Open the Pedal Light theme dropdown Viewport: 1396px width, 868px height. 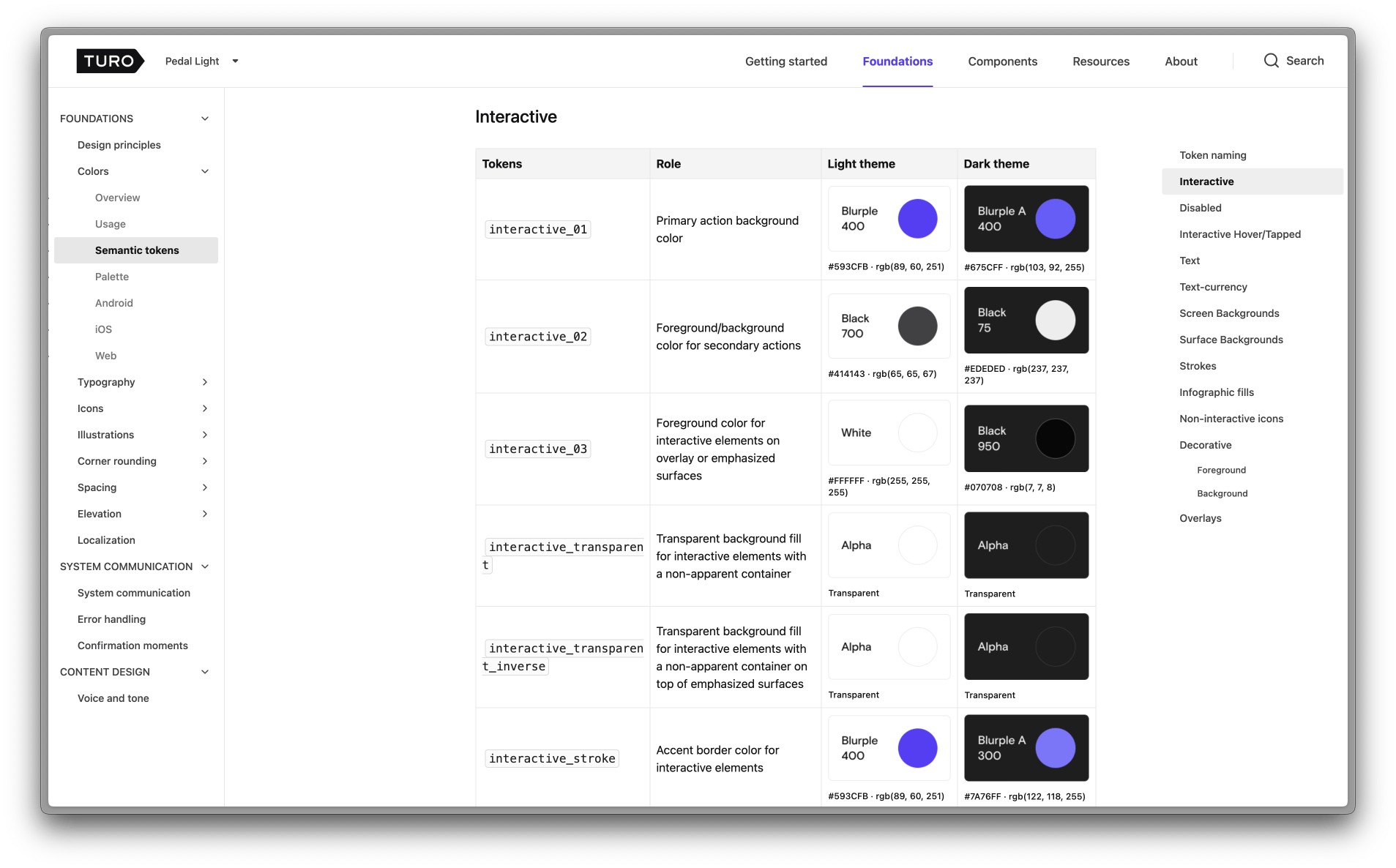202,61
